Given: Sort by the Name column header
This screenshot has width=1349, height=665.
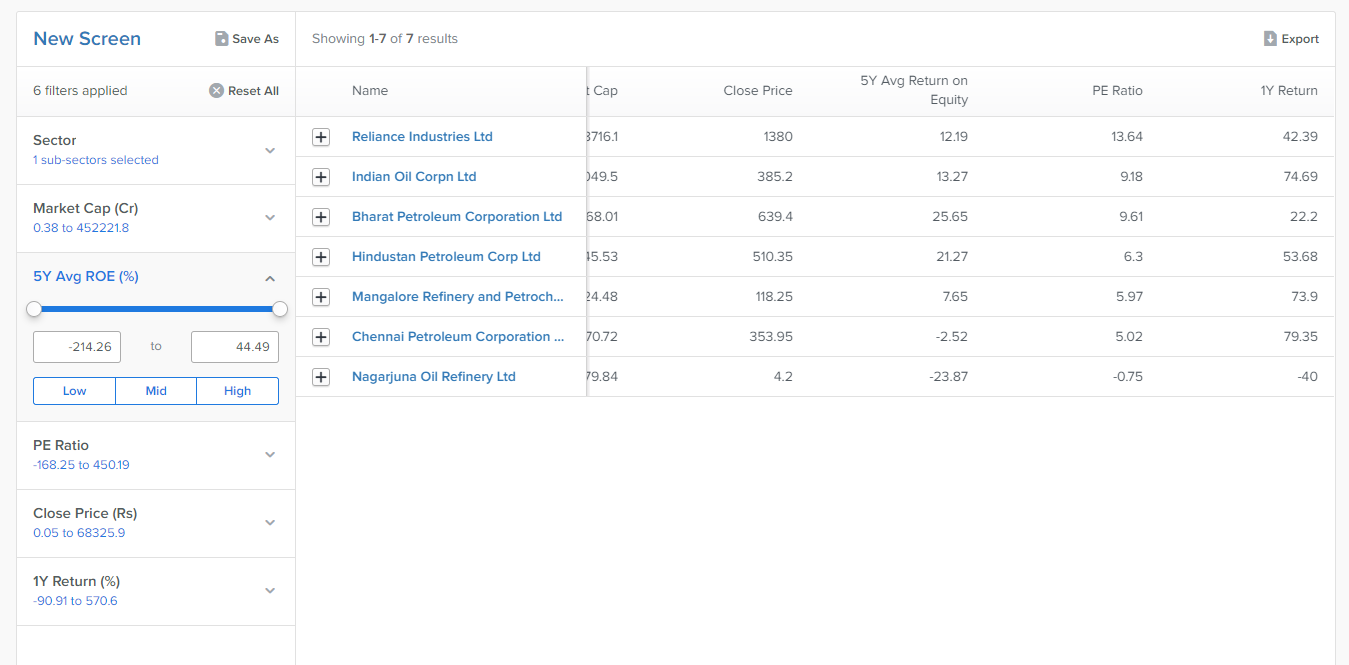Looking at the screenshot, I should [x=370, y=91].
